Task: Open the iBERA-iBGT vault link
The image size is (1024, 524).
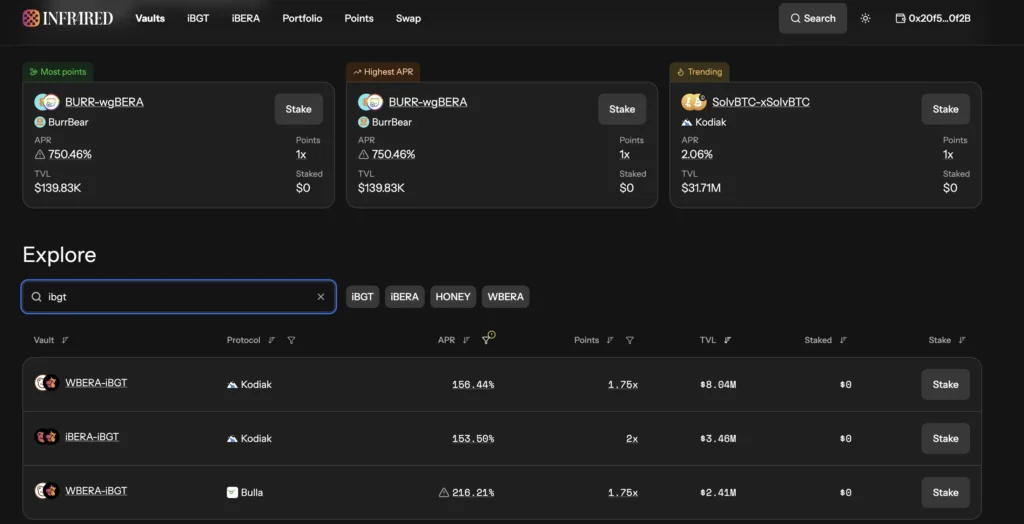Action: (92, 436)
